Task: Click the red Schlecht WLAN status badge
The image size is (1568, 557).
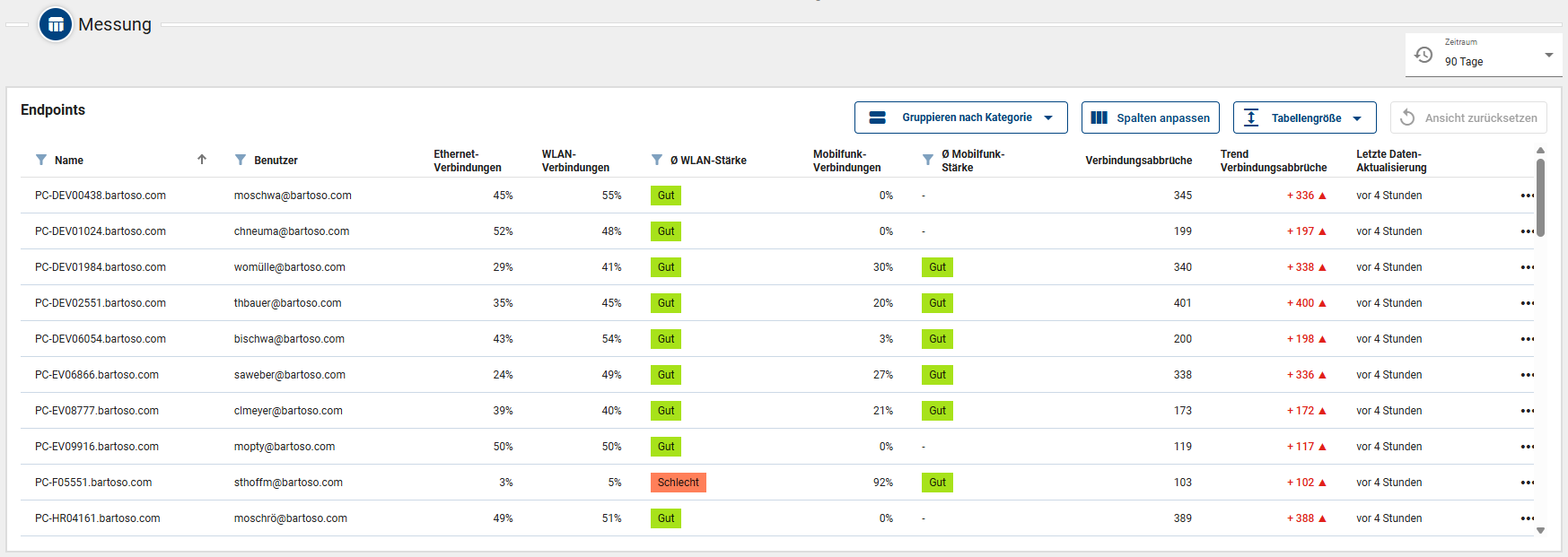Action: (x=678, y=483)
